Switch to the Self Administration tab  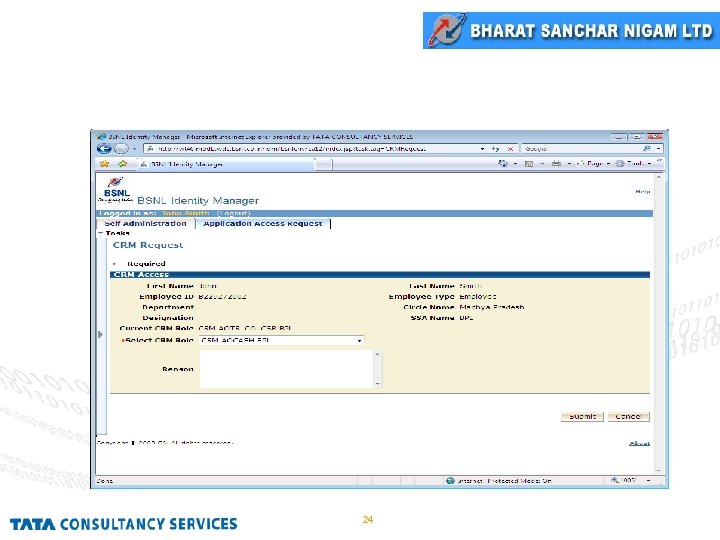point(145,224)
